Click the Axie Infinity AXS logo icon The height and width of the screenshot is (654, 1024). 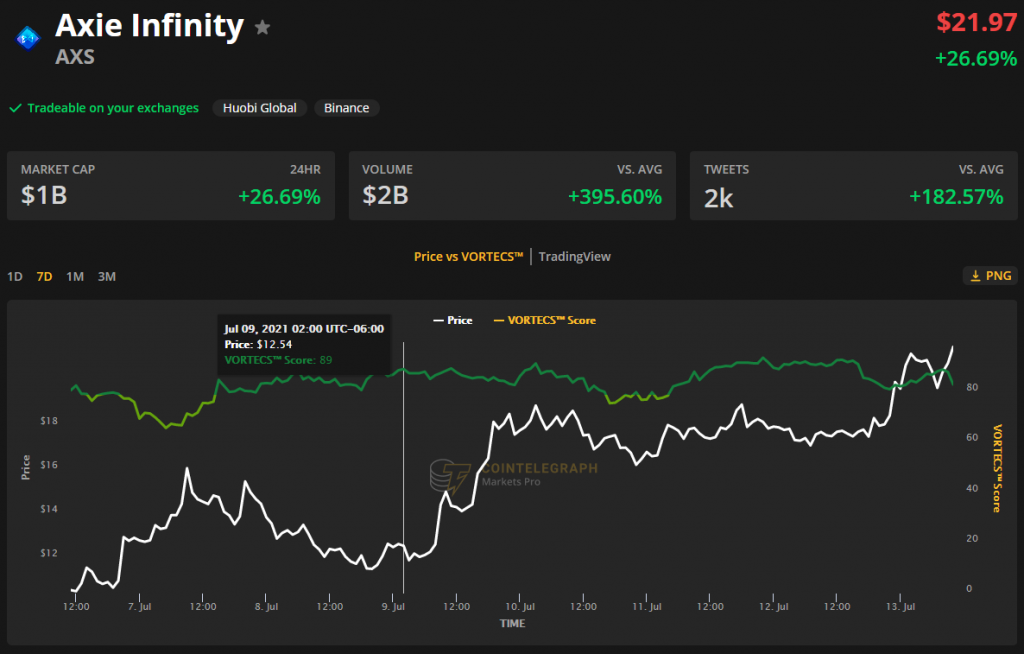click(25, 38)
